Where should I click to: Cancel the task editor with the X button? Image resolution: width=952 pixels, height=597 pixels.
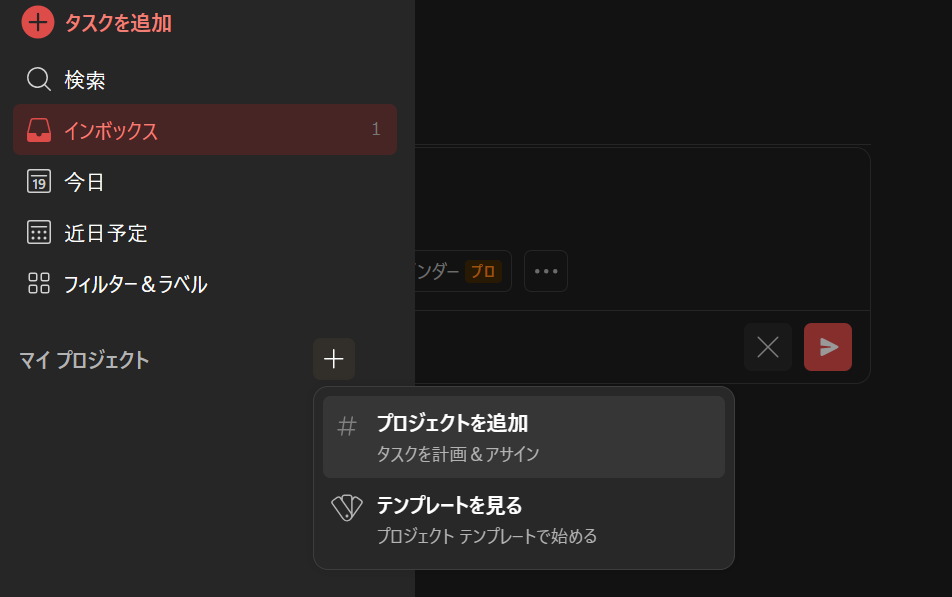pyautogui.click(x=768, y=347)
